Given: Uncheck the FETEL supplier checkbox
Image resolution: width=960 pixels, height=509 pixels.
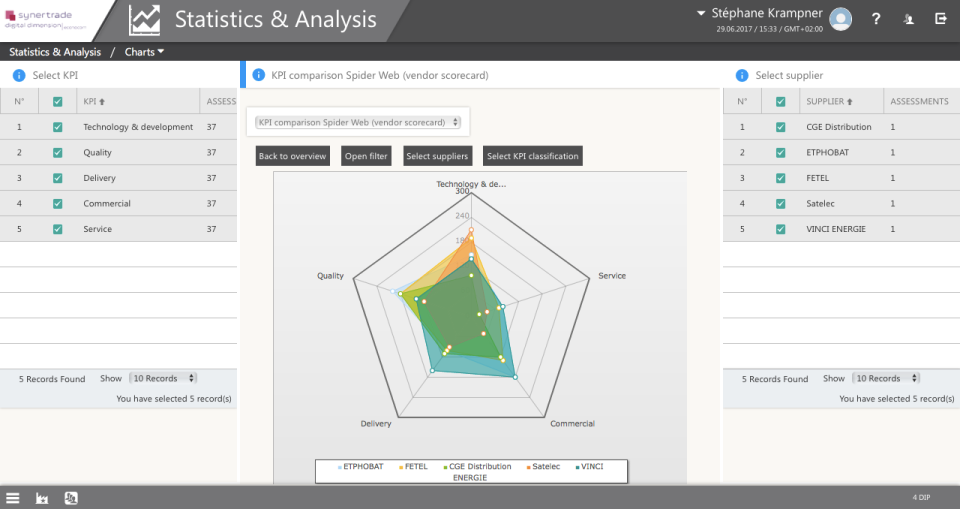Looking at the screenshot, I should pyautogui.click(x=780, y=178).
